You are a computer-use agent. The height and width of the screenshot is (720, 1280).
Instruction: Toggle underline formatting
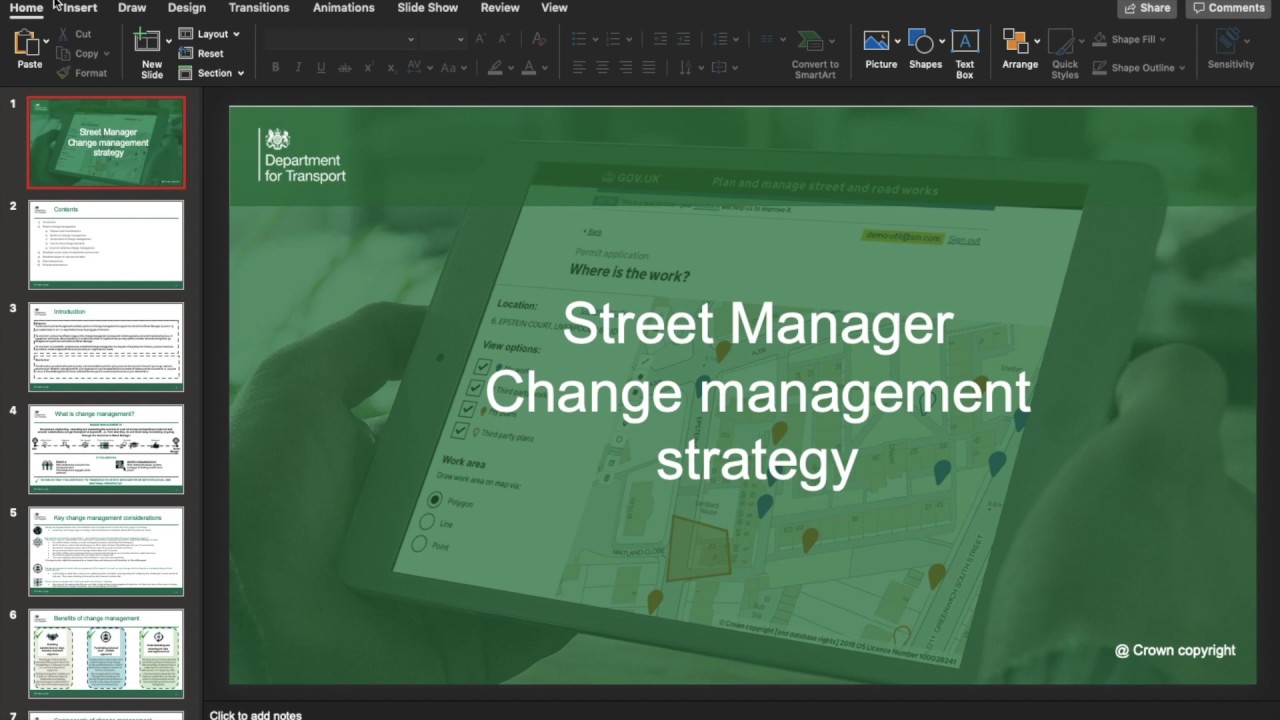[x=321, y=68]
